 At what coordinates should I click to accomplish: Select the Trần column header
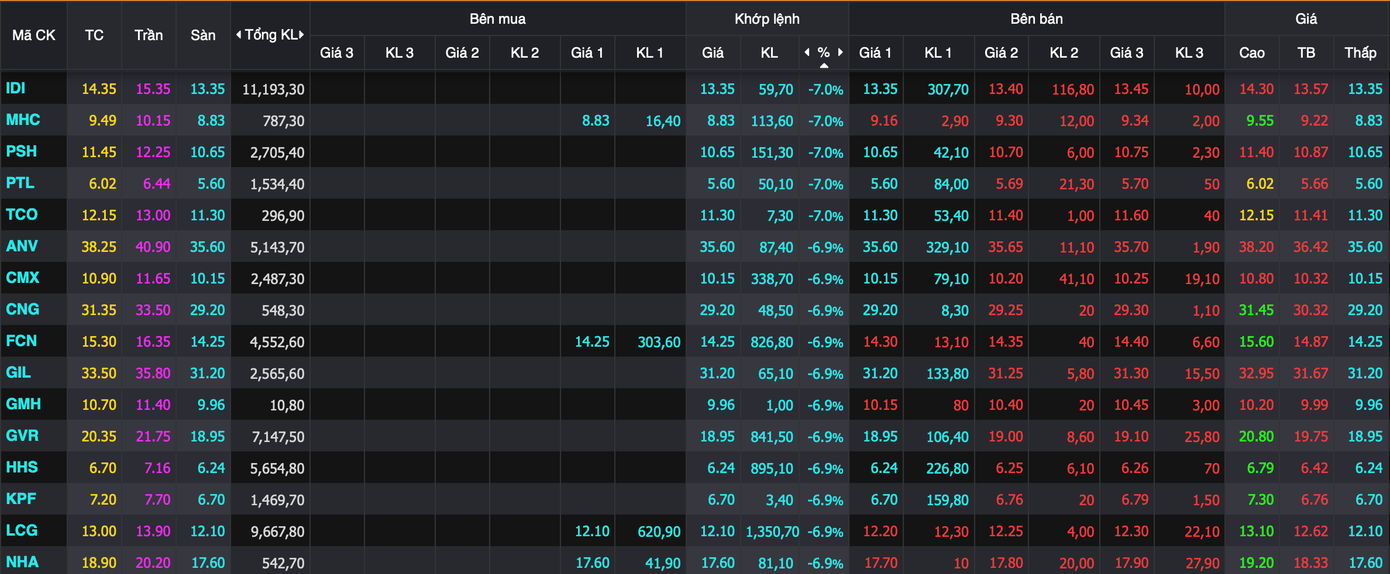click(149, 35)
